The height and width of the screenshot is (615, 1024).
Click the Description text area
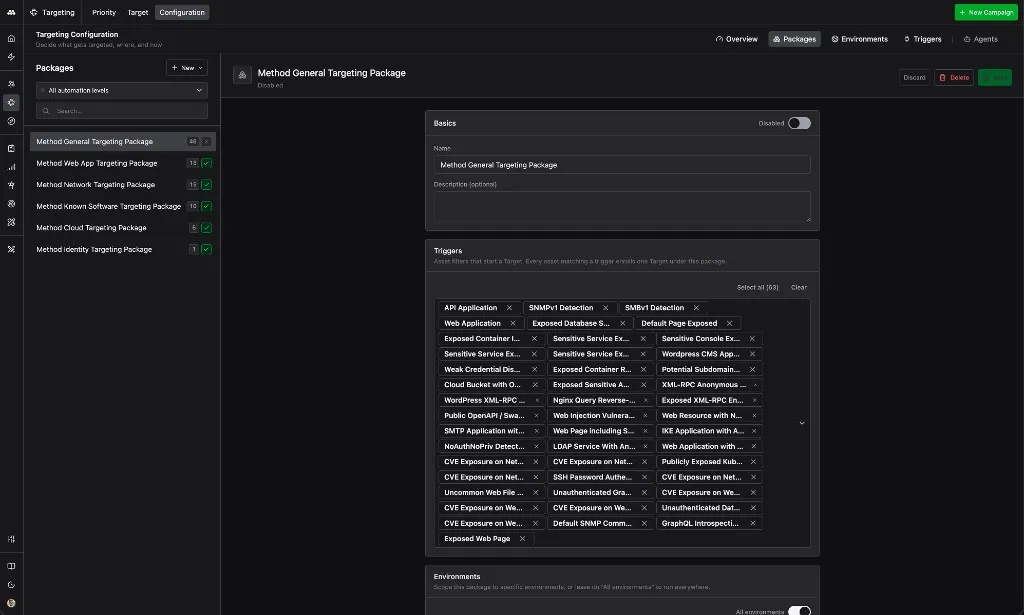tap(622, 207)
